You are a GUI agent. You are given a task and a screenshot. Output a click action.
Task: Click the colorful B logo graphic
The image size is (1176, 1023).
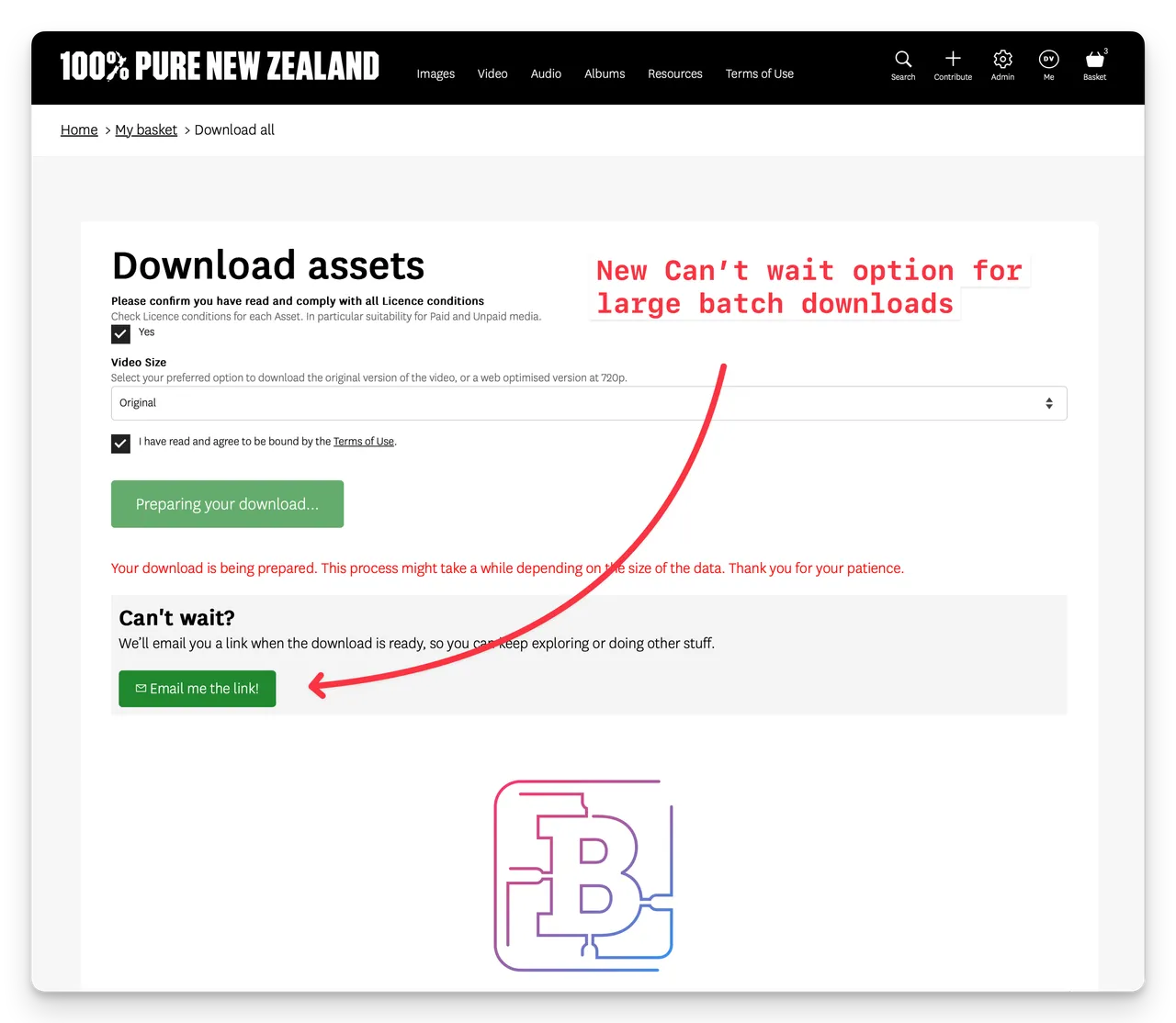584,875
